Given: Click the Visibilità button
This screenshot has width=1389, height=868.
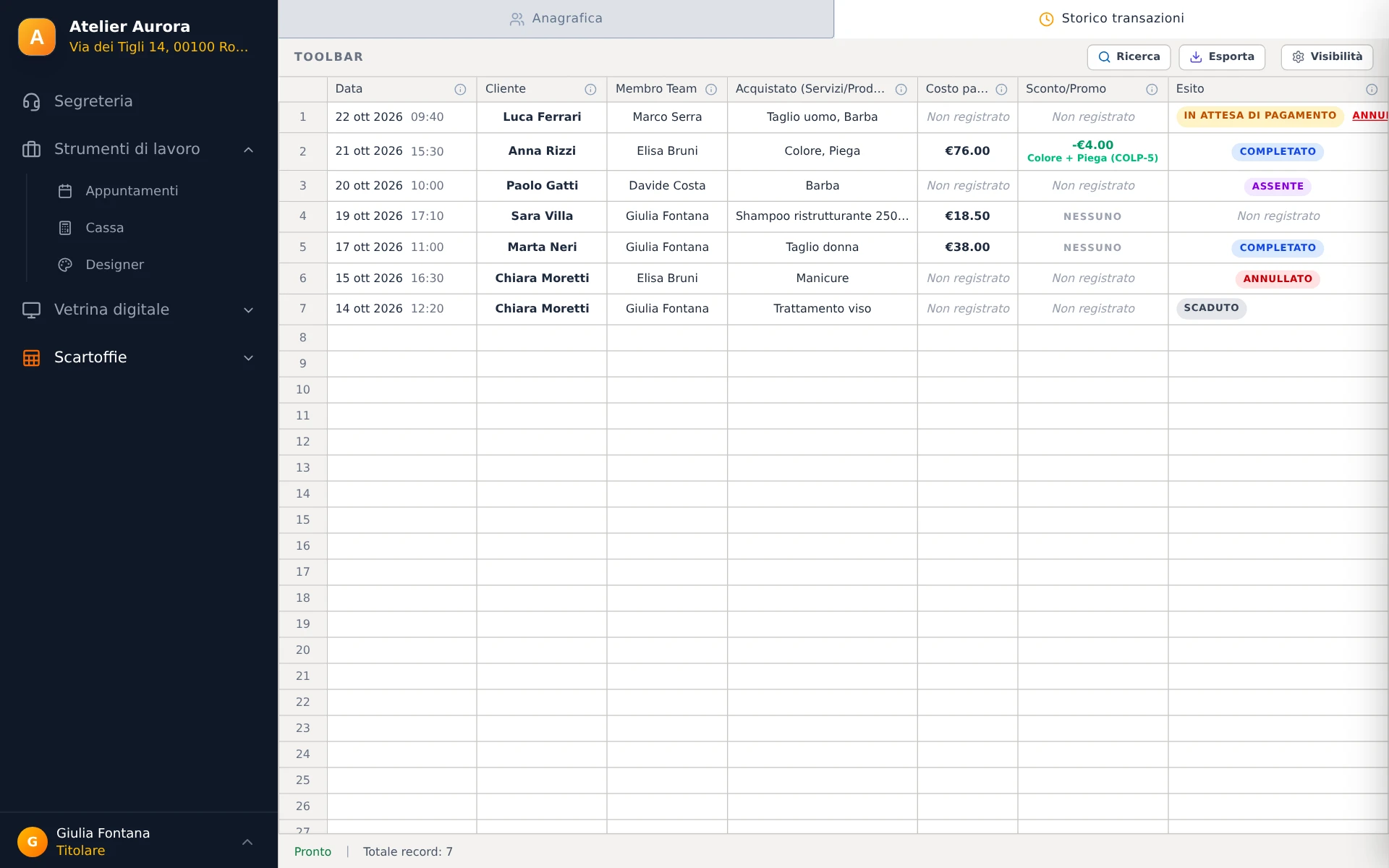Looking at the screenshot, I should 1327,57.
